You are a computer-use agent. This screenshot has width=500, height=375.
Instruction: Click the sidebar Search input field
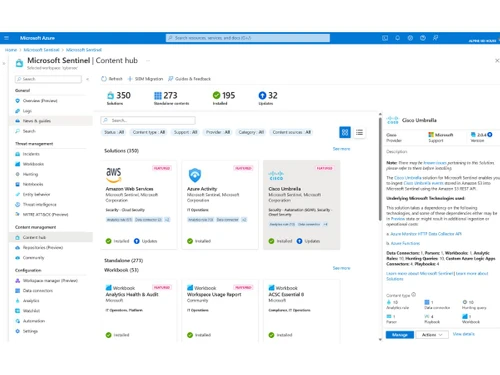tap(48, 79)
